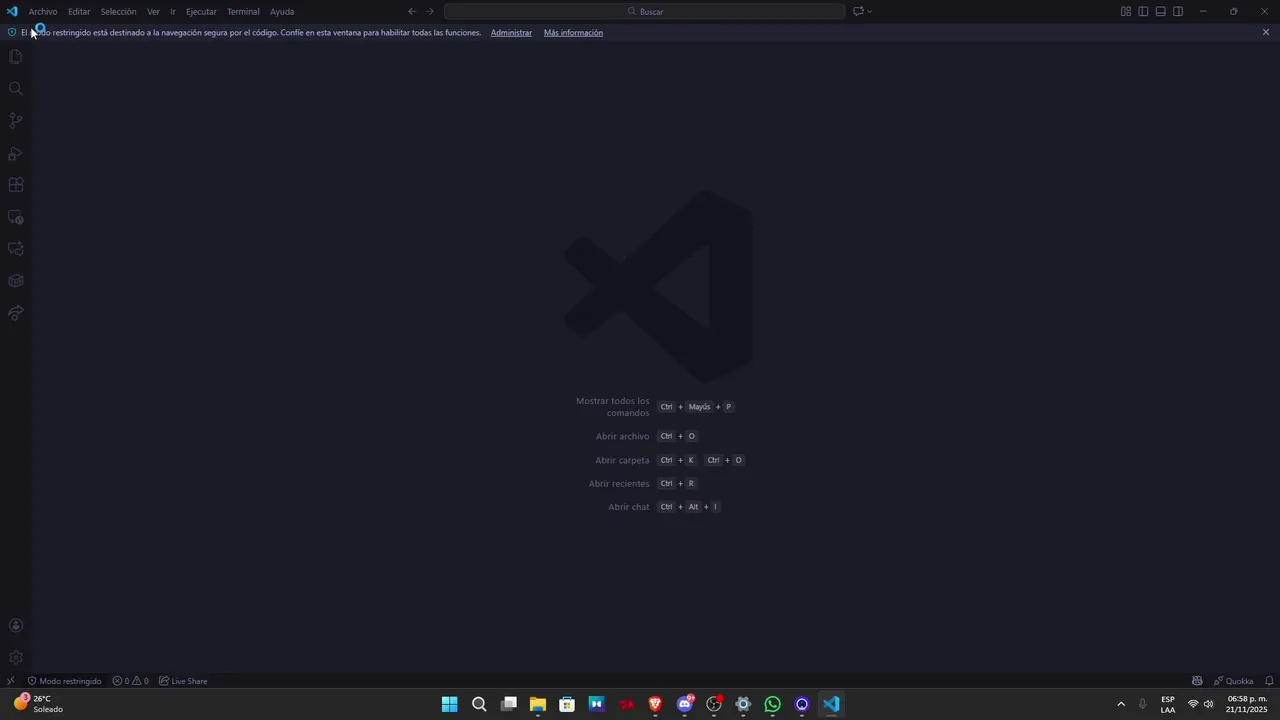Click the Buscar command center field
1280x720 pixels.
[645, 12]
